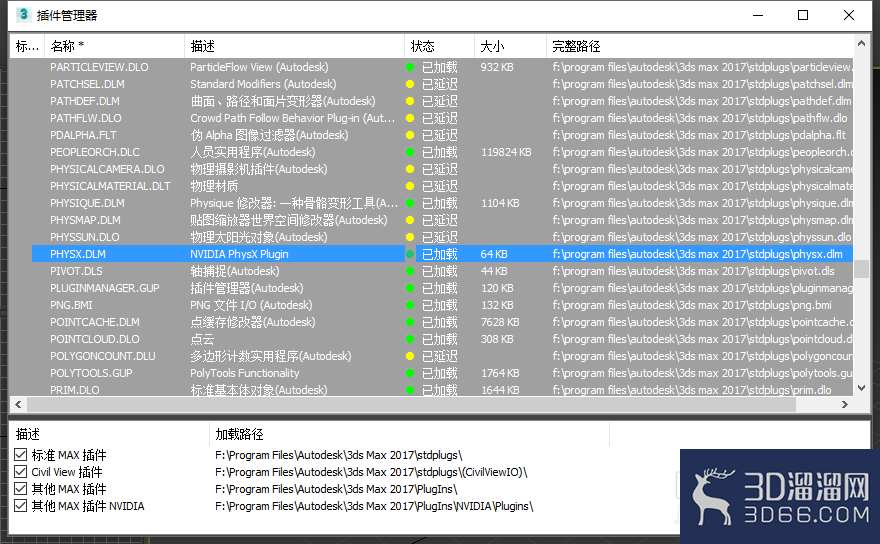This screenshot has width=880, height=544.
Task: Click the 7628 KB size cell
Action: [500, 322]
